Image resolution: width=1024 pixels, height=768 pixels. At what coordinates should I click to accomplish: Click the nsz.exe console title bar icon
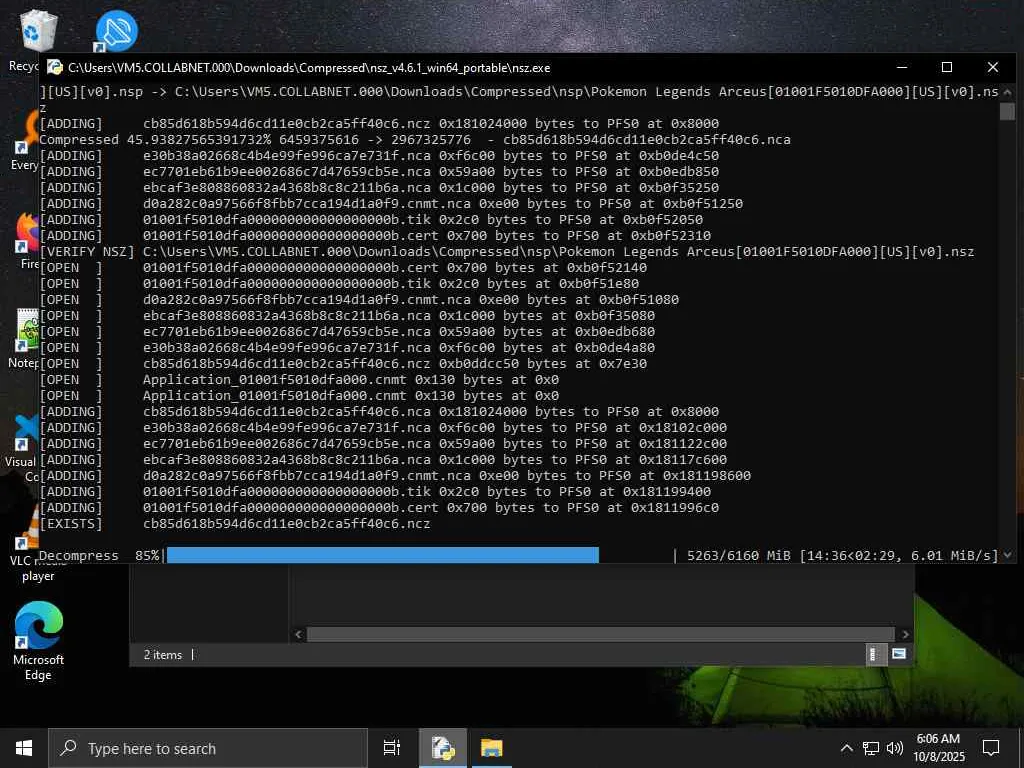pos(55,67)
